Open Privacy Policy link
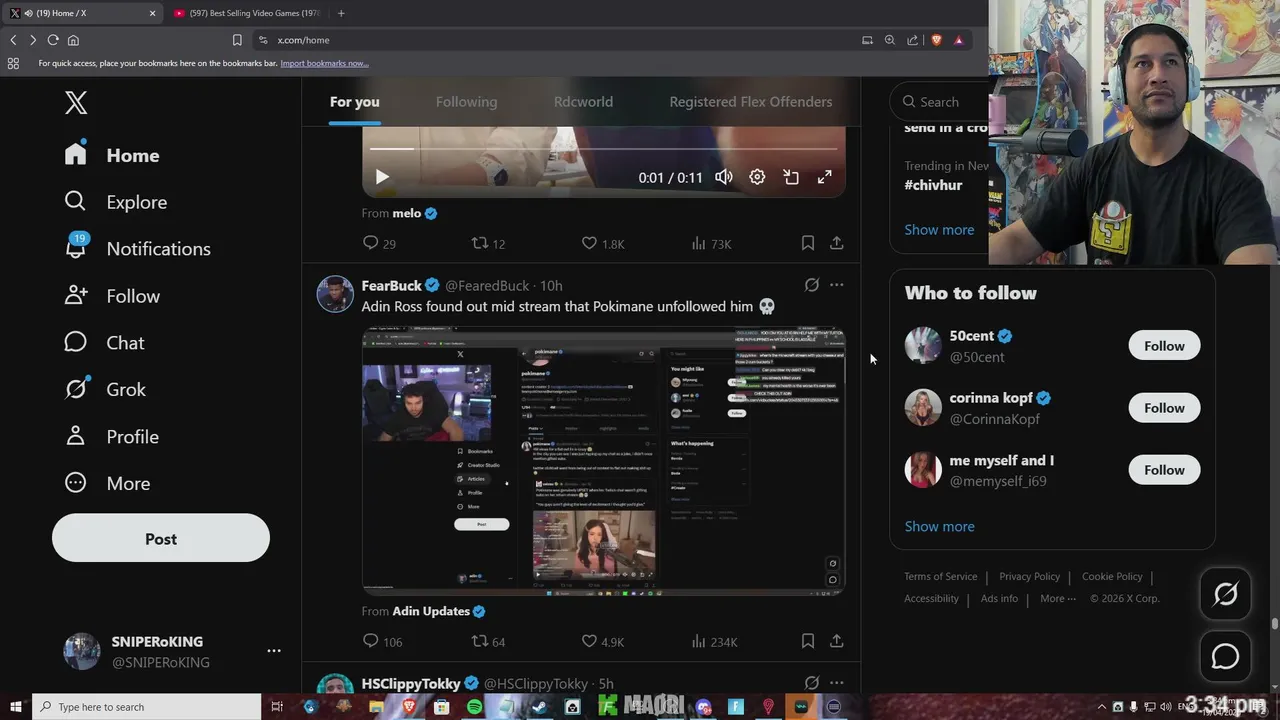The image size is (1280, 720). coord(1029,576)
